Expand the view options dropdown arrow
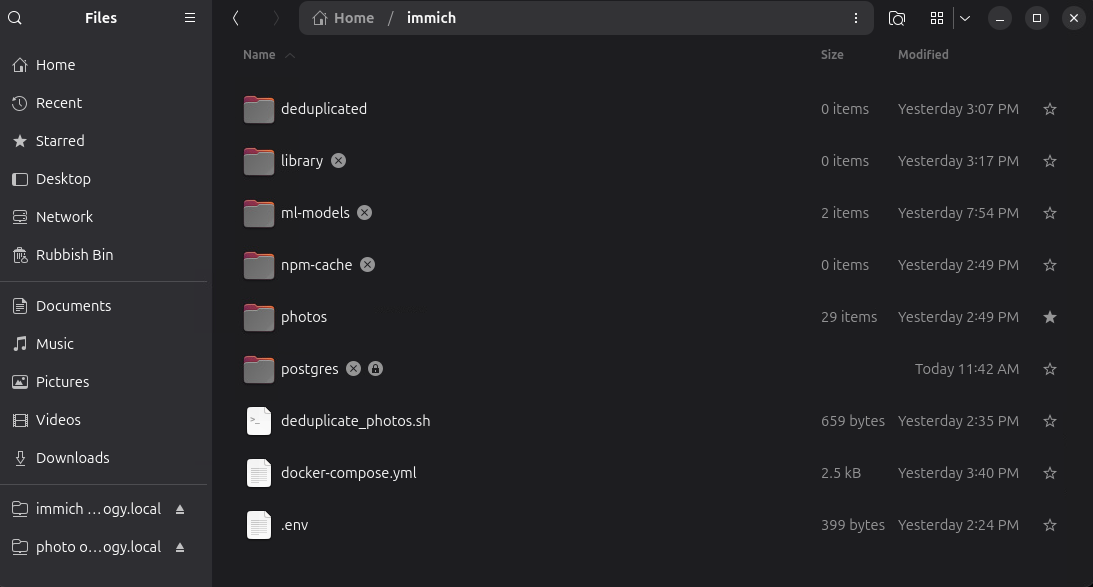The image size is (1093, 587). (x=965, y=18)
